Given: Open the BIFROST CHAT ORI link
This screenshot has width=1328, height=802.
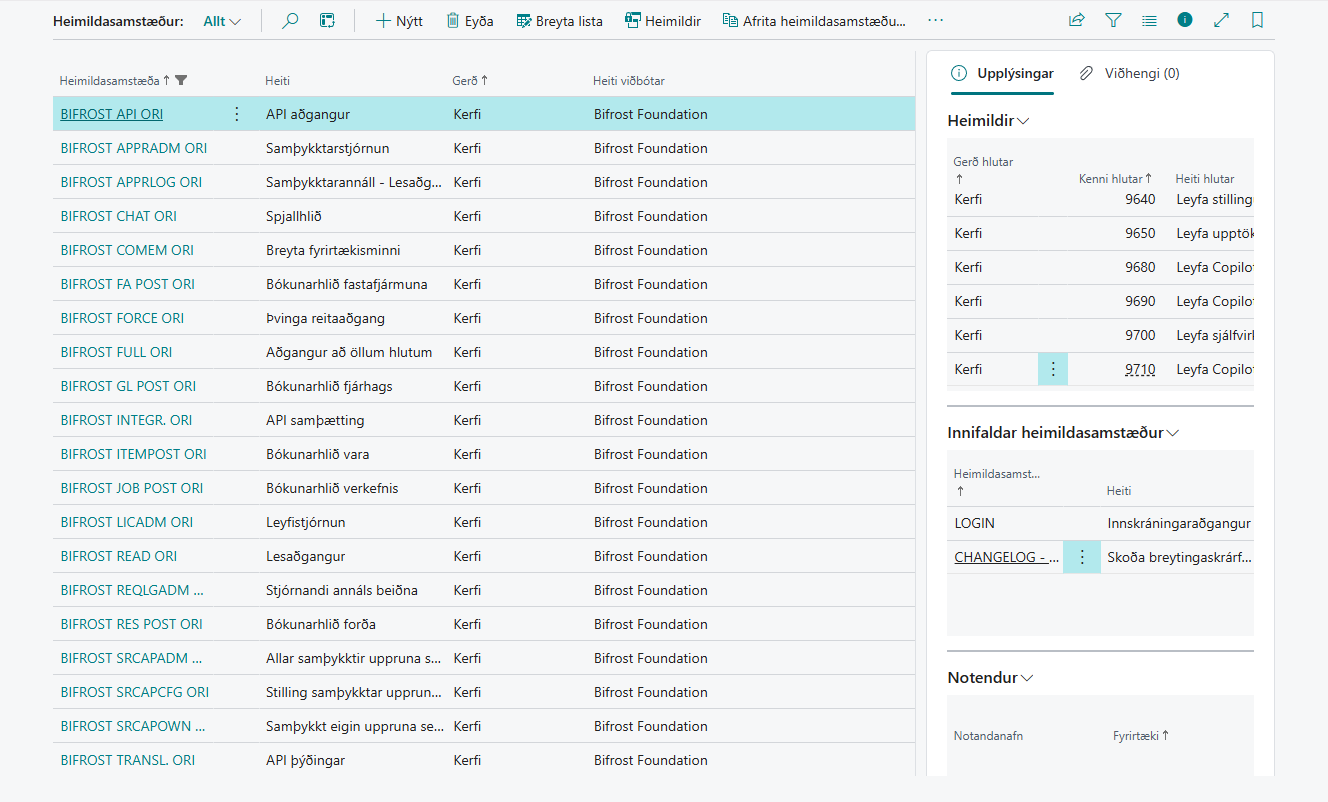Looking at the screenshot, I should pyautogui.click(x=118, y=216).
